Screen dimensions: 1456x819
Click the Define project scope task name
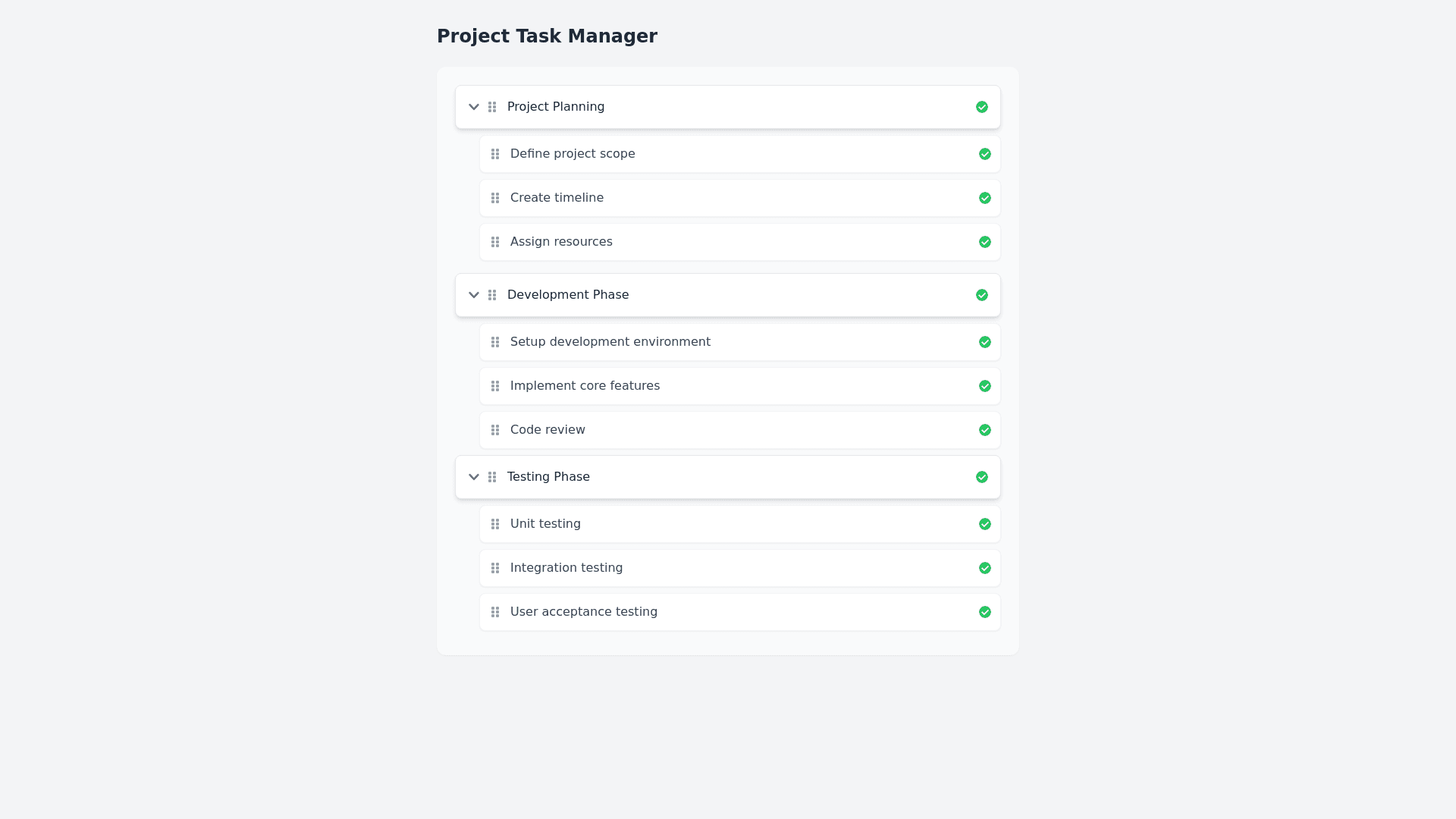[x=573, y=154]
